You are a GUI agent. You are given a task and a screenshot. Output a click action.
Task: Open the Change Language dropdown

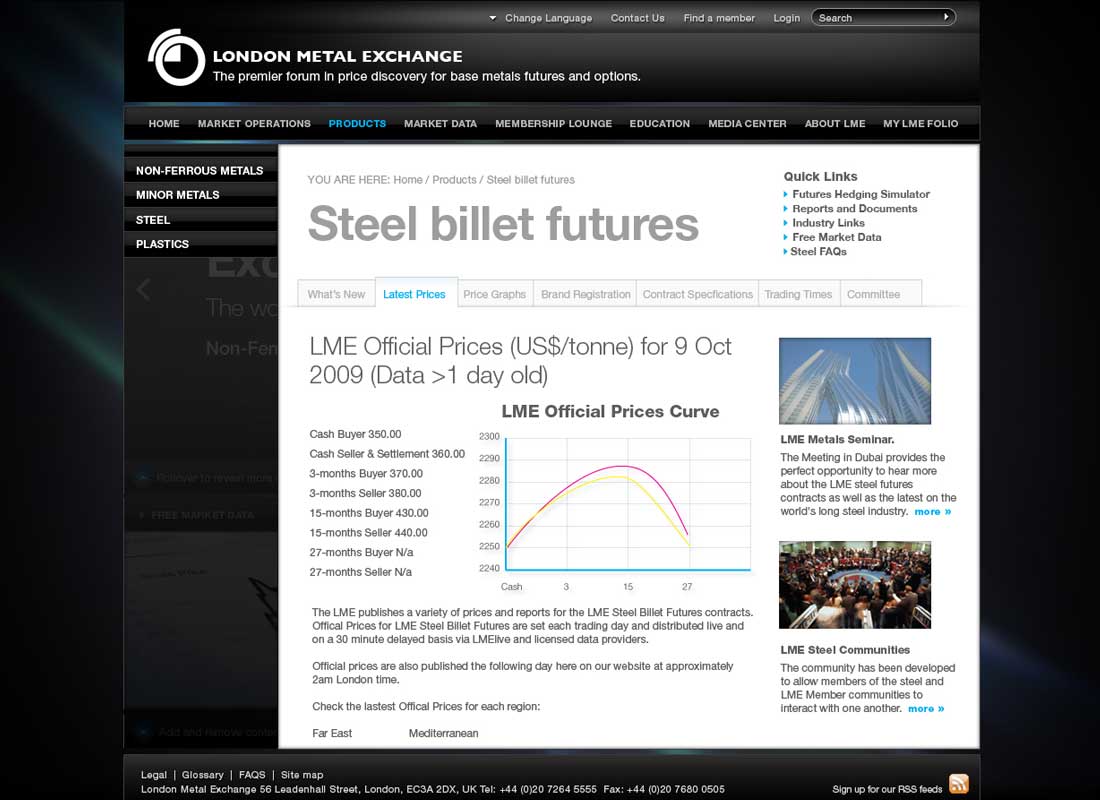(x=541, y=18)
